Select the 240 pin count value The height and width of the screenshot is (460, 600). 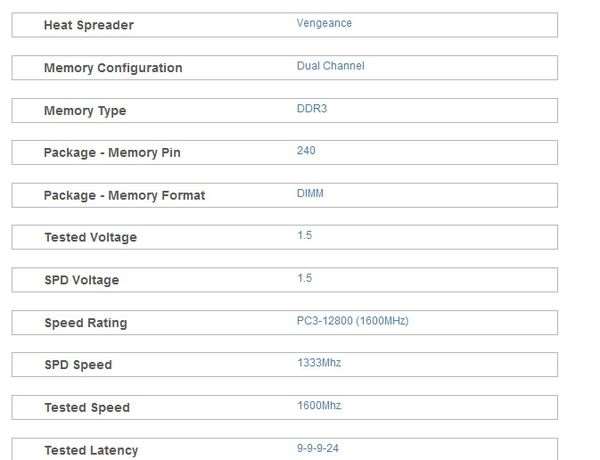point(306,150)
